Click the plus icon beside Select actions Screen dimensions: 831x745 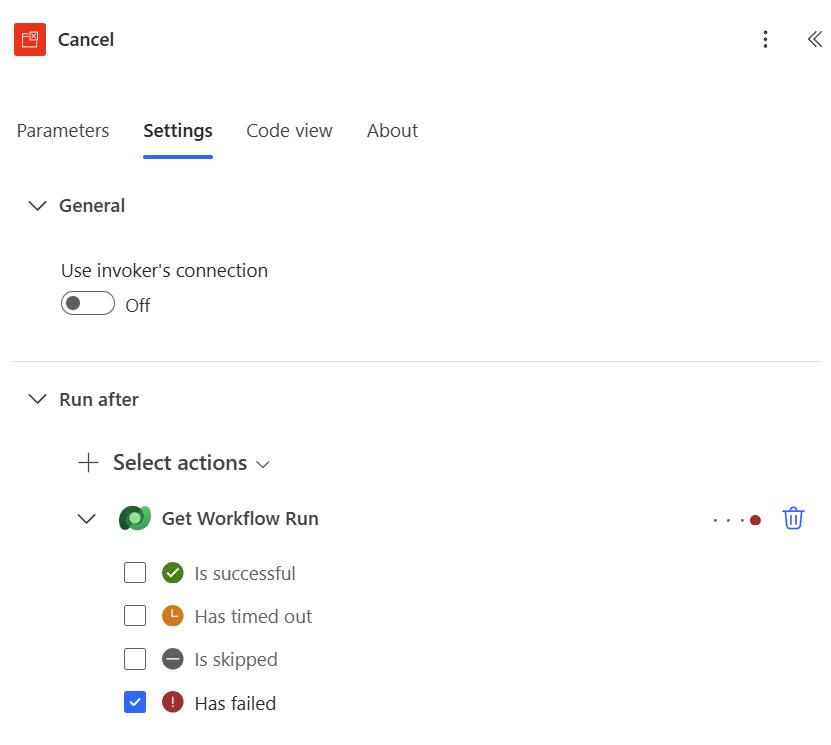pyautogui.click(x=89, y=463)
